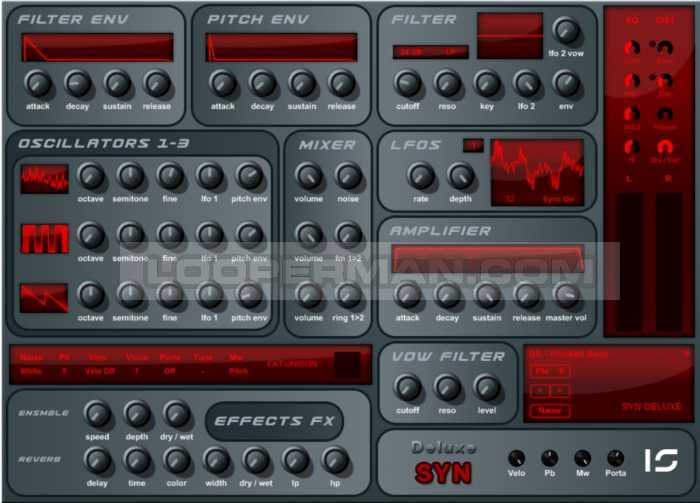Adjust the lfo 2 vow knob
The image size is (700, 503).
pos(566,30)
